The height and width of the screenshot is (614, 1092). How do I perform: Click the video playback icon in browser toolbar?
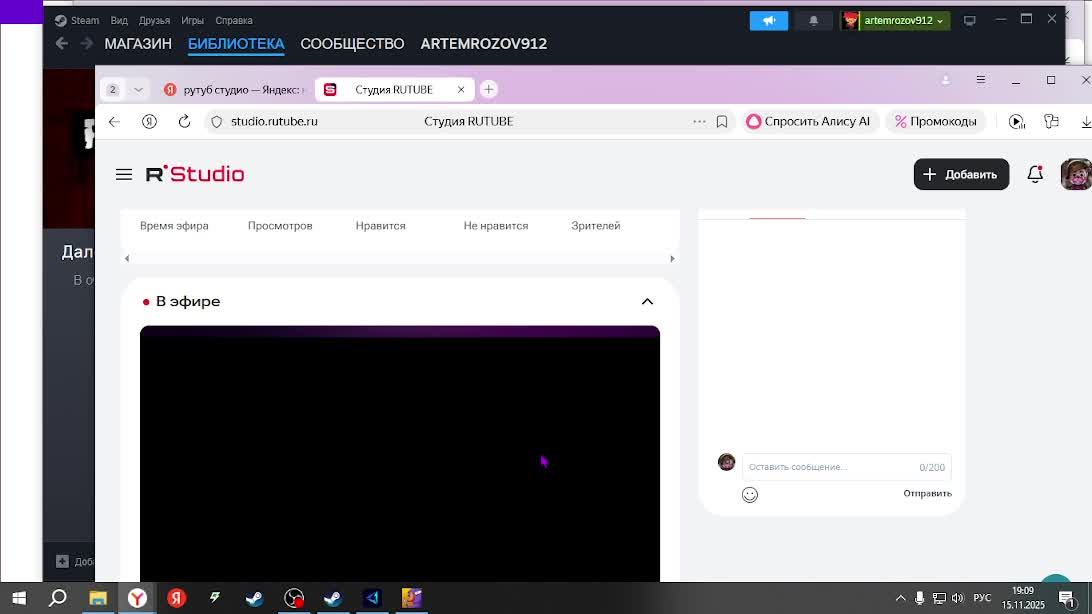point(1017,121)
